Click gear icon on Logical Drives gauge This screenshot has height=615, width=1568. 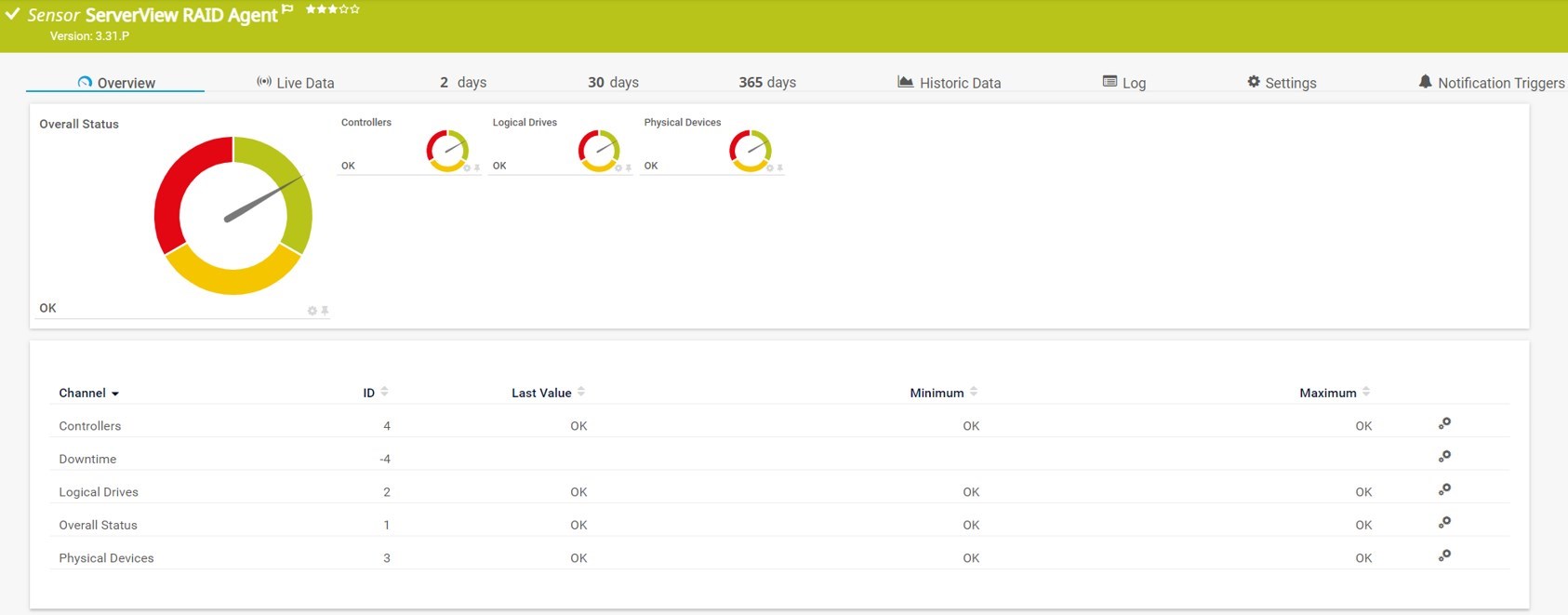[618, 168]
